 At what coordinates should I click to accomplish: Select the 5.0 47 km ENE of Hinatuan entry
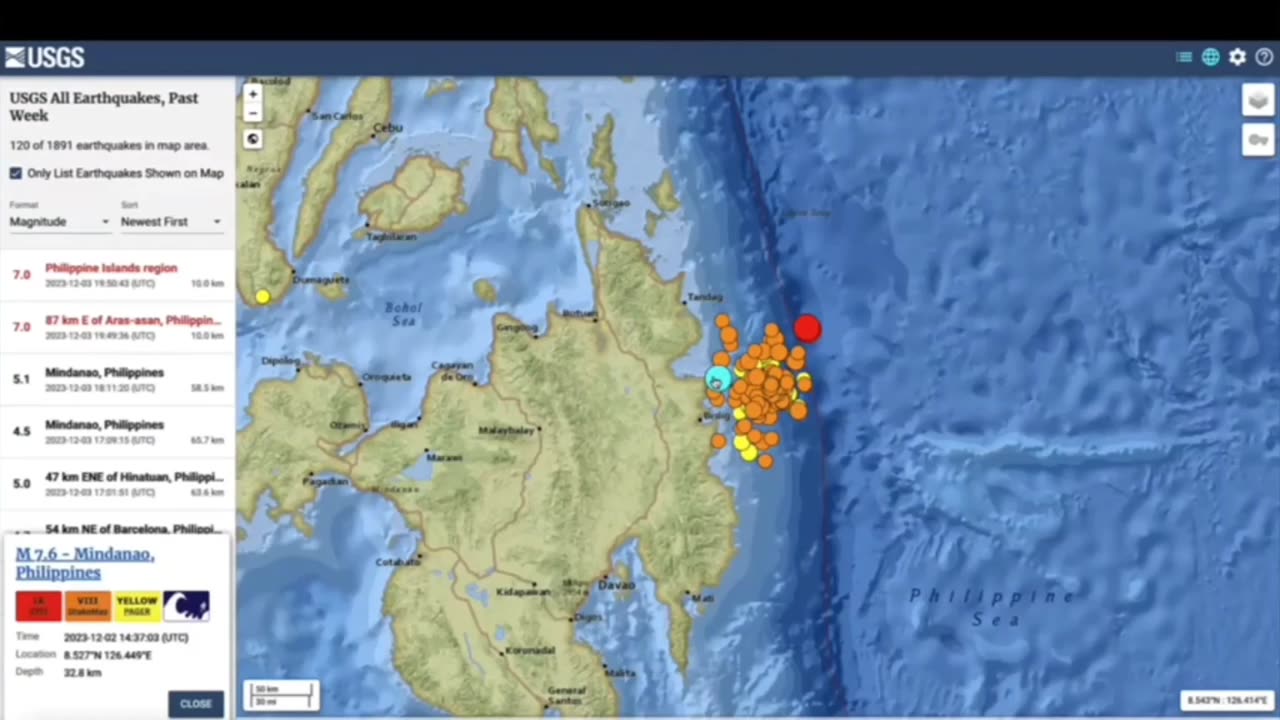[x=117, y=483]
